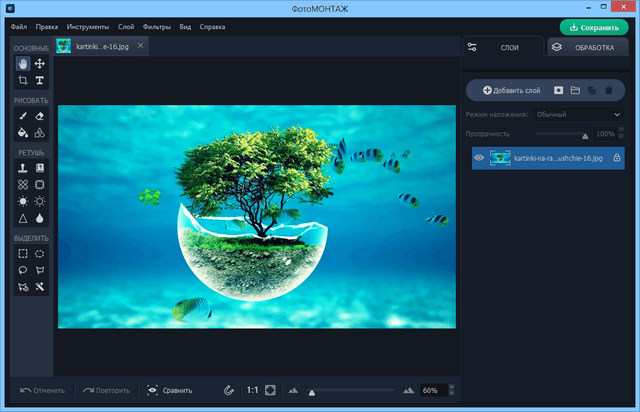
Task: Switch to the Обработка tab
Action: coord(585,47)
